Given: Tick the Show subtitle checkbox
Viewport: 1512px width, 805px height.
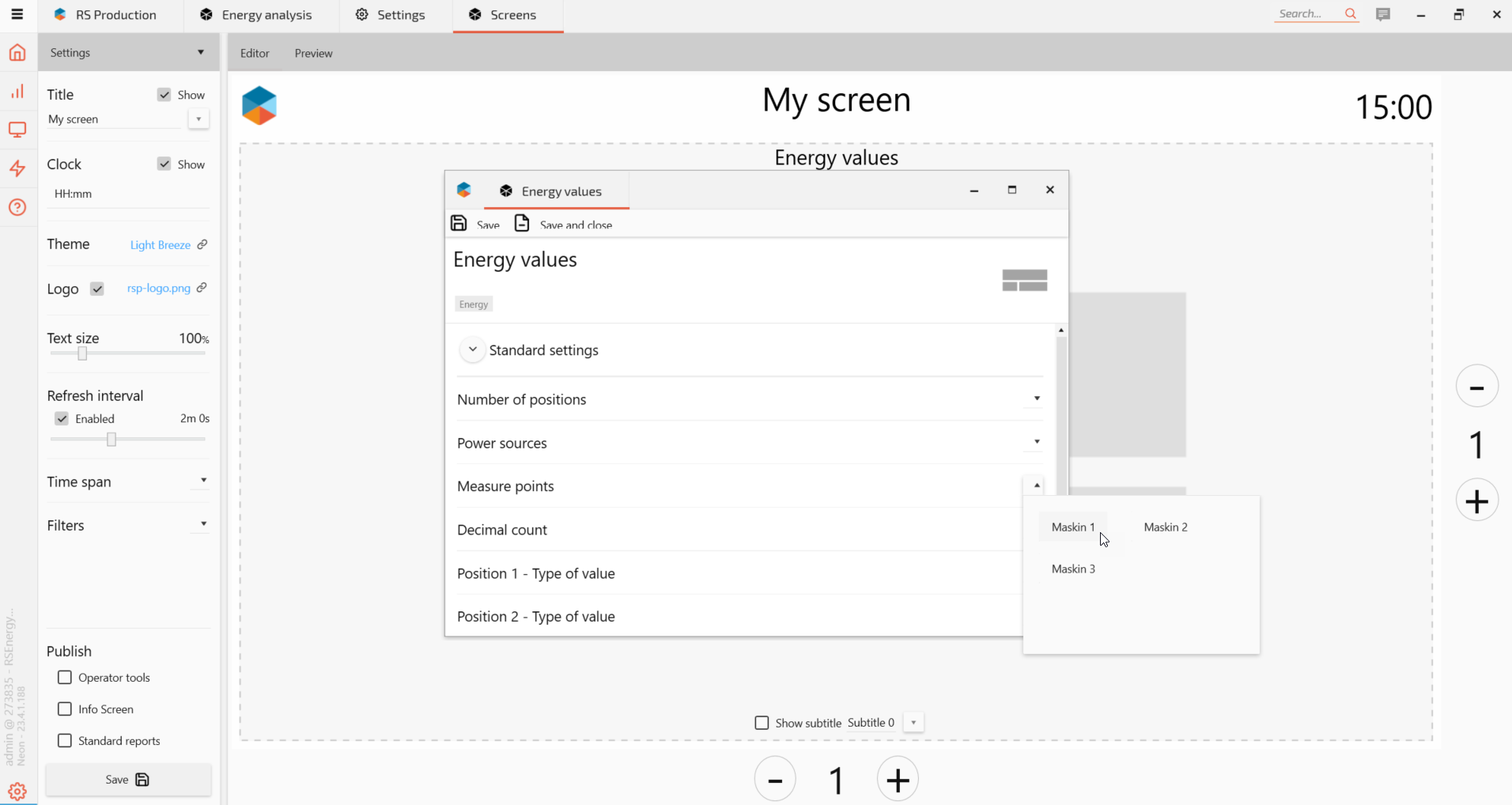Looking at the screenshot, I should 762,723.
